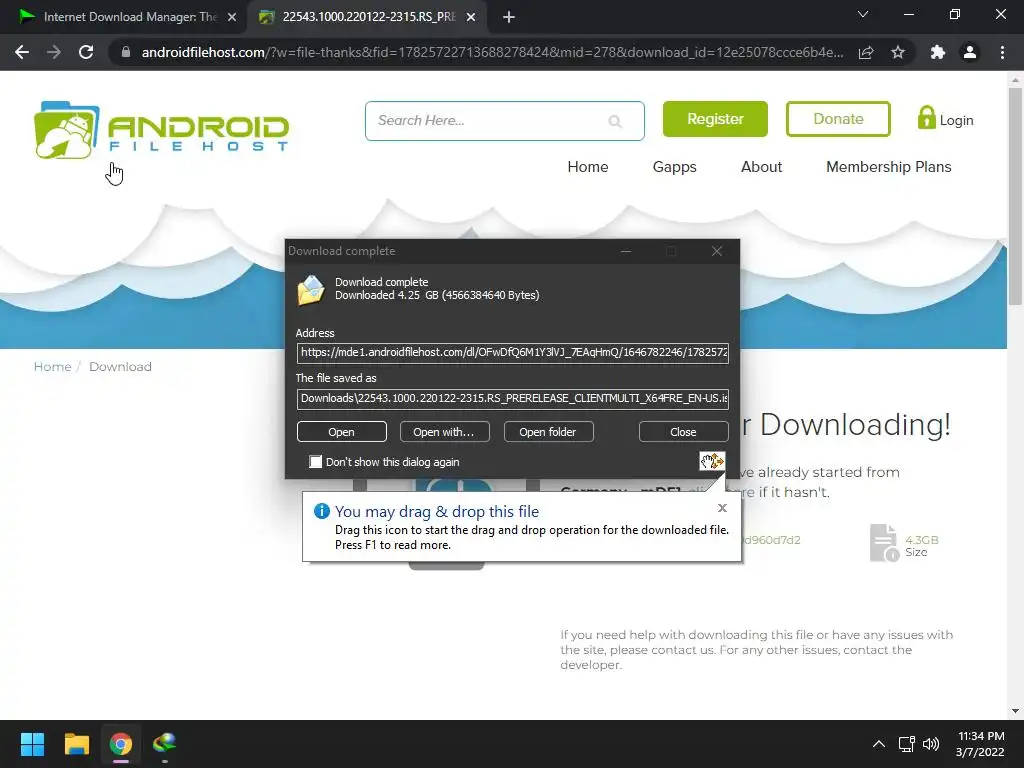Image resolution: width=1024 pixels, height=768 pixels.
Task: Open network icon in system tray
Action: tap(906, 744)
